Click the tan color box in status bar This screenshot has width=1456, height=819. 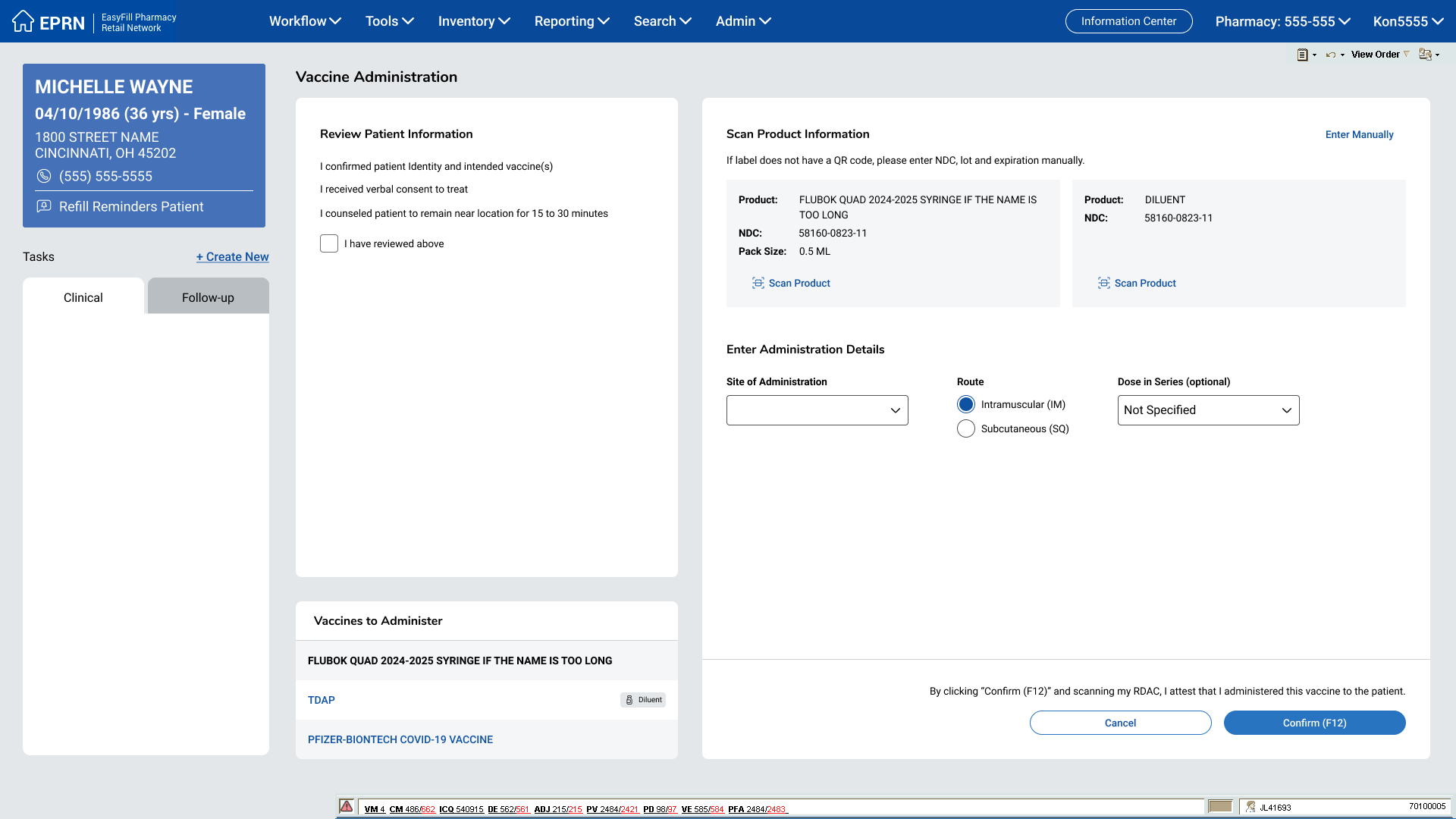click(1220, 806)
